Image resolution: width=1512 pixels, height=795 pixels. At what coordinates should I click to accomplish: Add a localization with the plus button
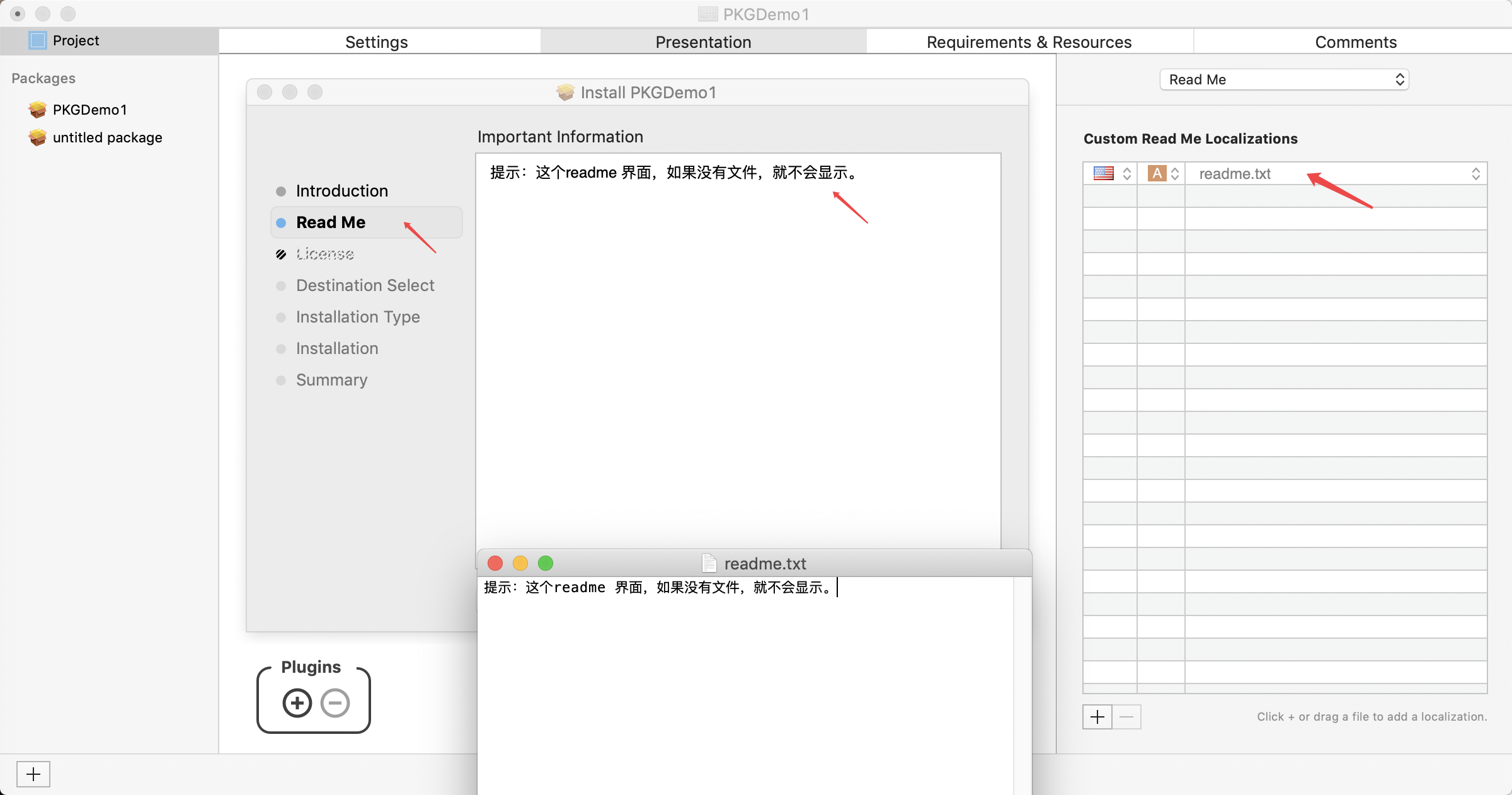1097,717
